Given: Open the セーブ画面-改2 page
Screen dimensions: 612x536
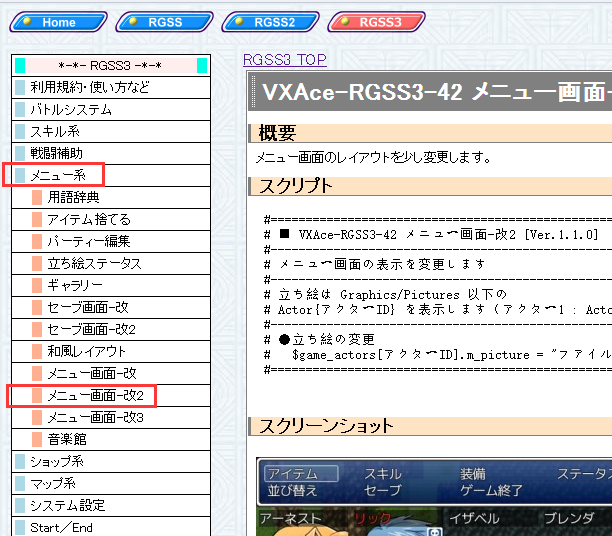Looking at the screenshot, I should coord(111,329).
